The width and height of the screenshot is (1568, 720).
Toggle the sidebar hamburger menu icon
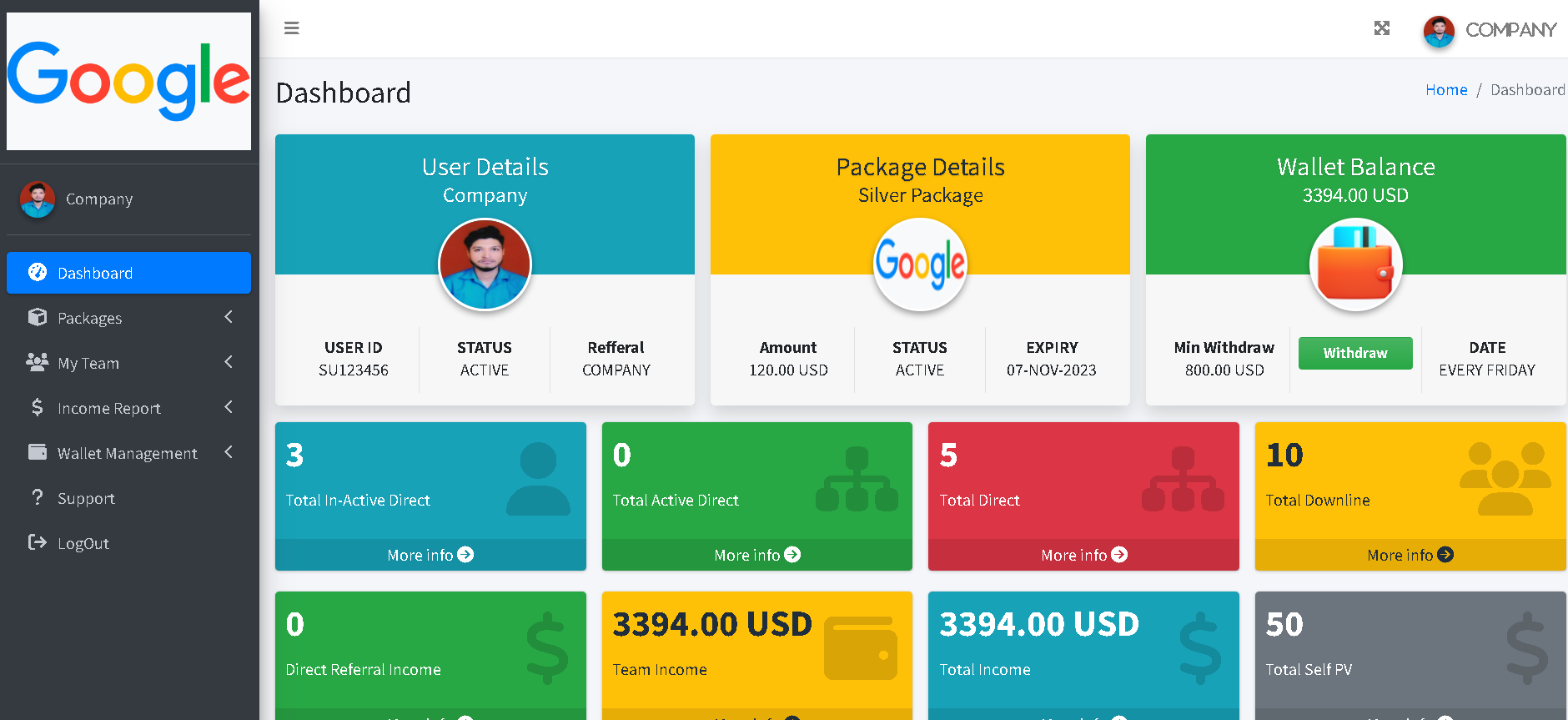(291, 28)
